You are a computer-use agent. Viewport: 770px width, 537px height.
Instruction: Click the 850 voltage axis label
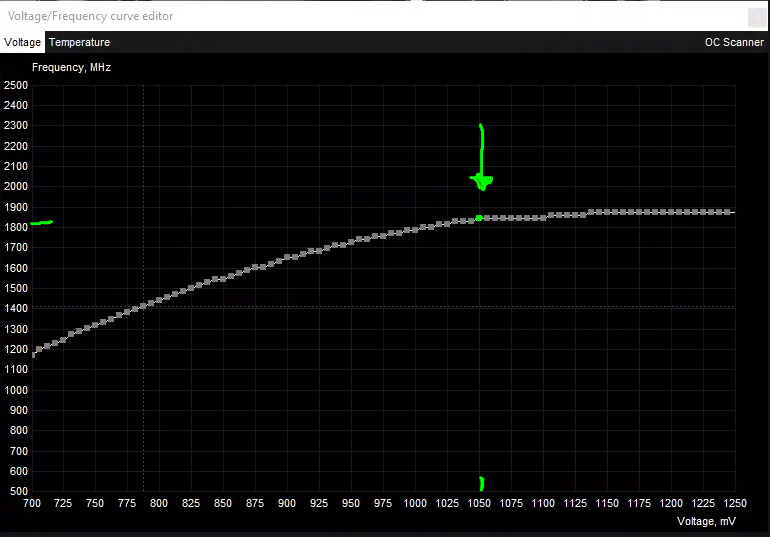[x=223, y=503]
